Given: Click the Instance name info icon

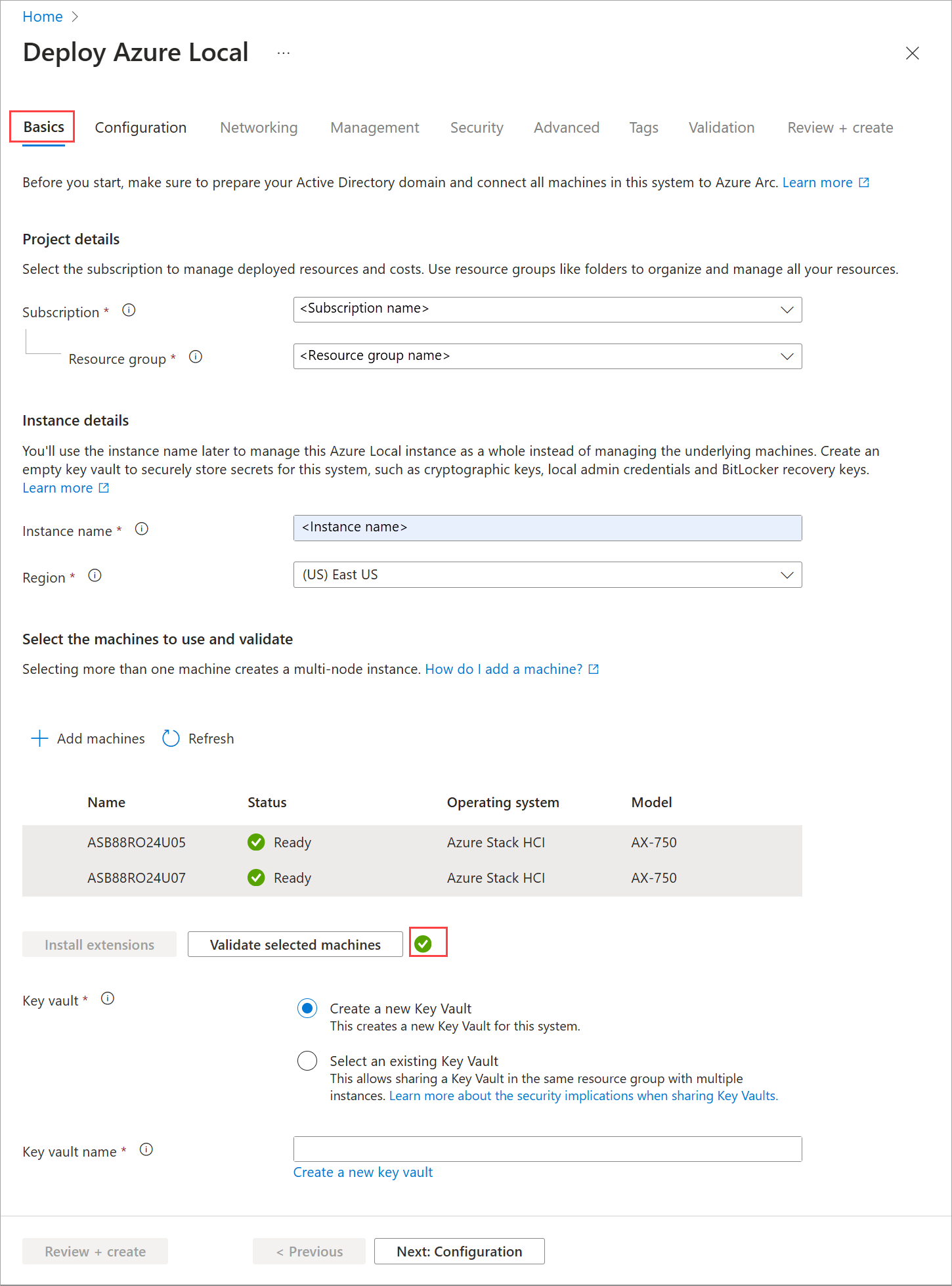Looking at the screenshot, I should point(142,529).
